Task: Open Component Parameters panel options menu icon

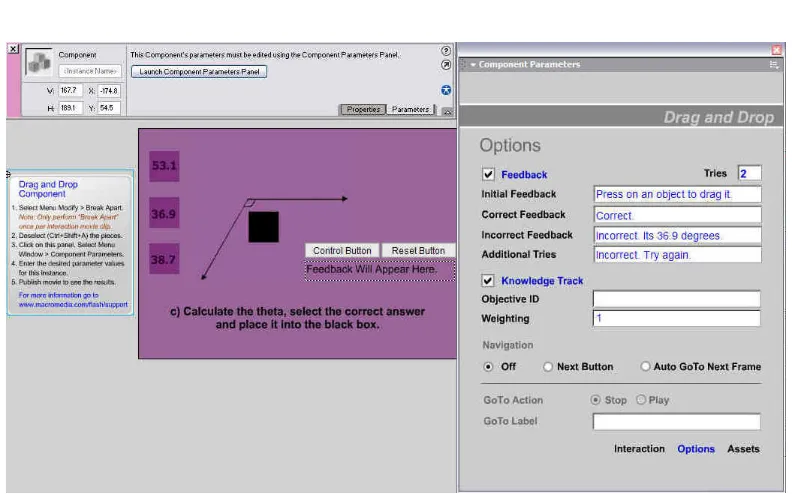Action: (x=773, y=64)
